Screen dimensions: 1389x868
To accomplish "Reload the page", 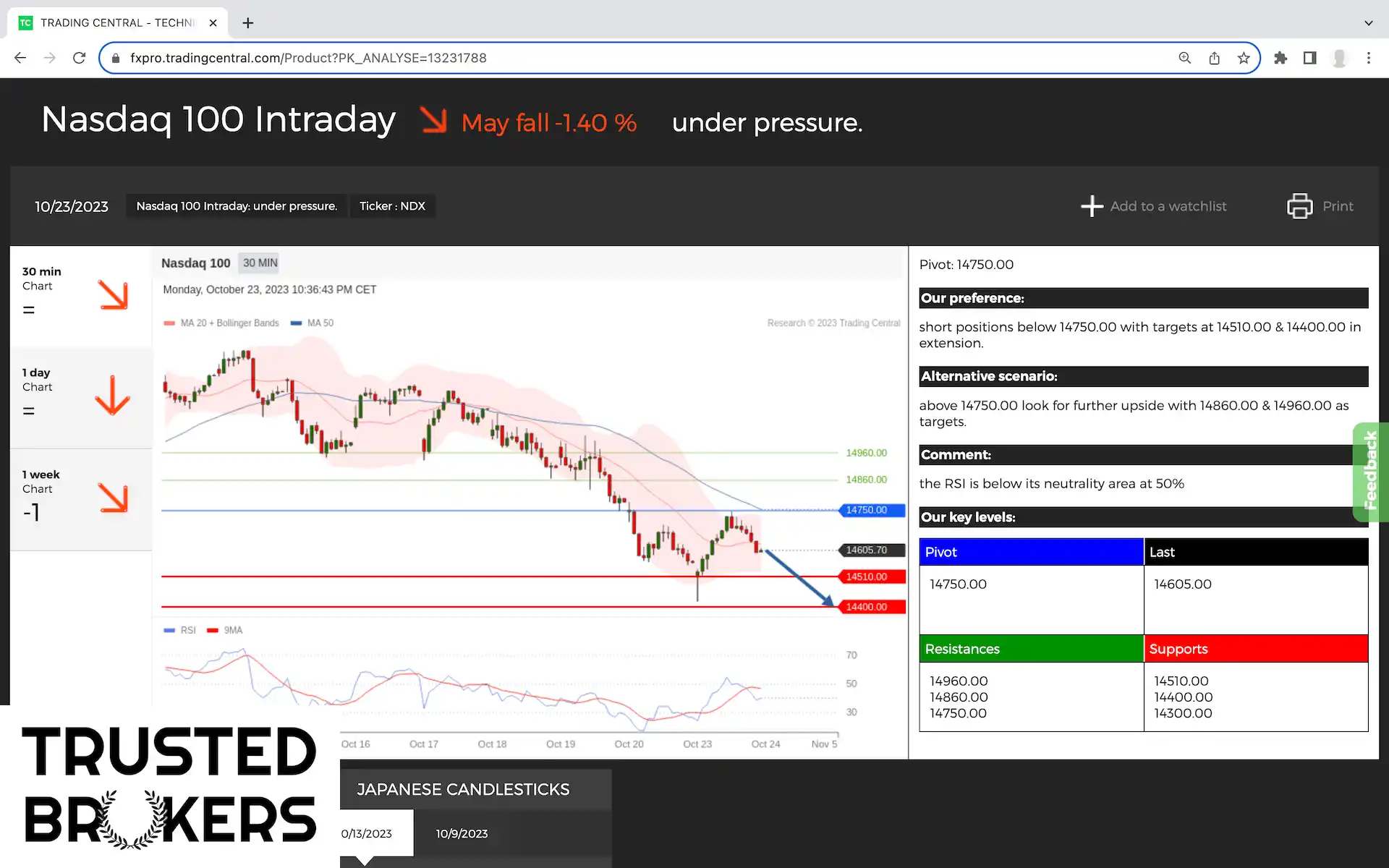I will (80, 58).
